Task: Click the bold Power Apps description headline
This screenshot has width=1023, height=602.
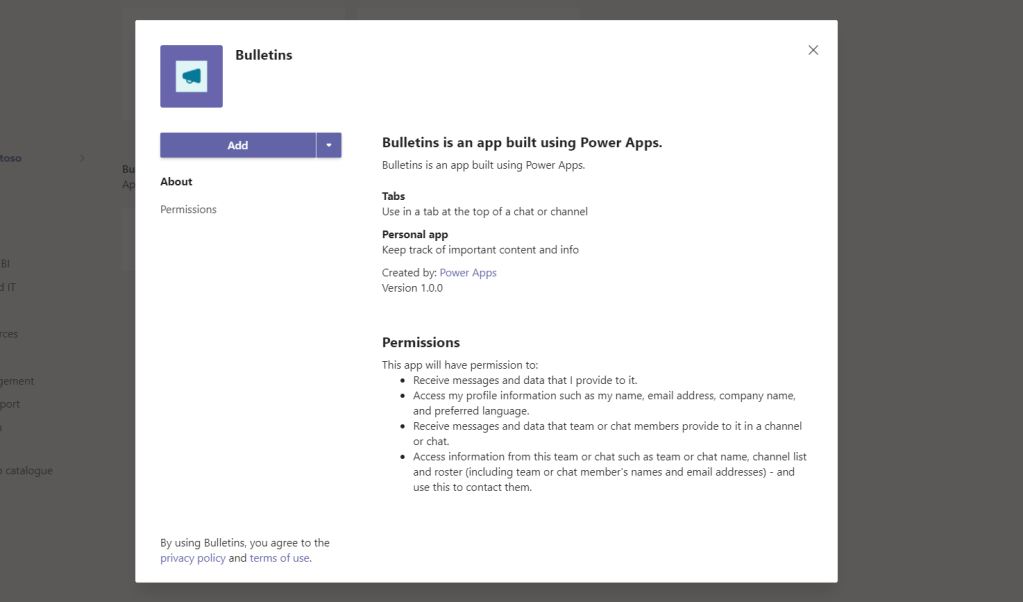Action: coord(522,143)
